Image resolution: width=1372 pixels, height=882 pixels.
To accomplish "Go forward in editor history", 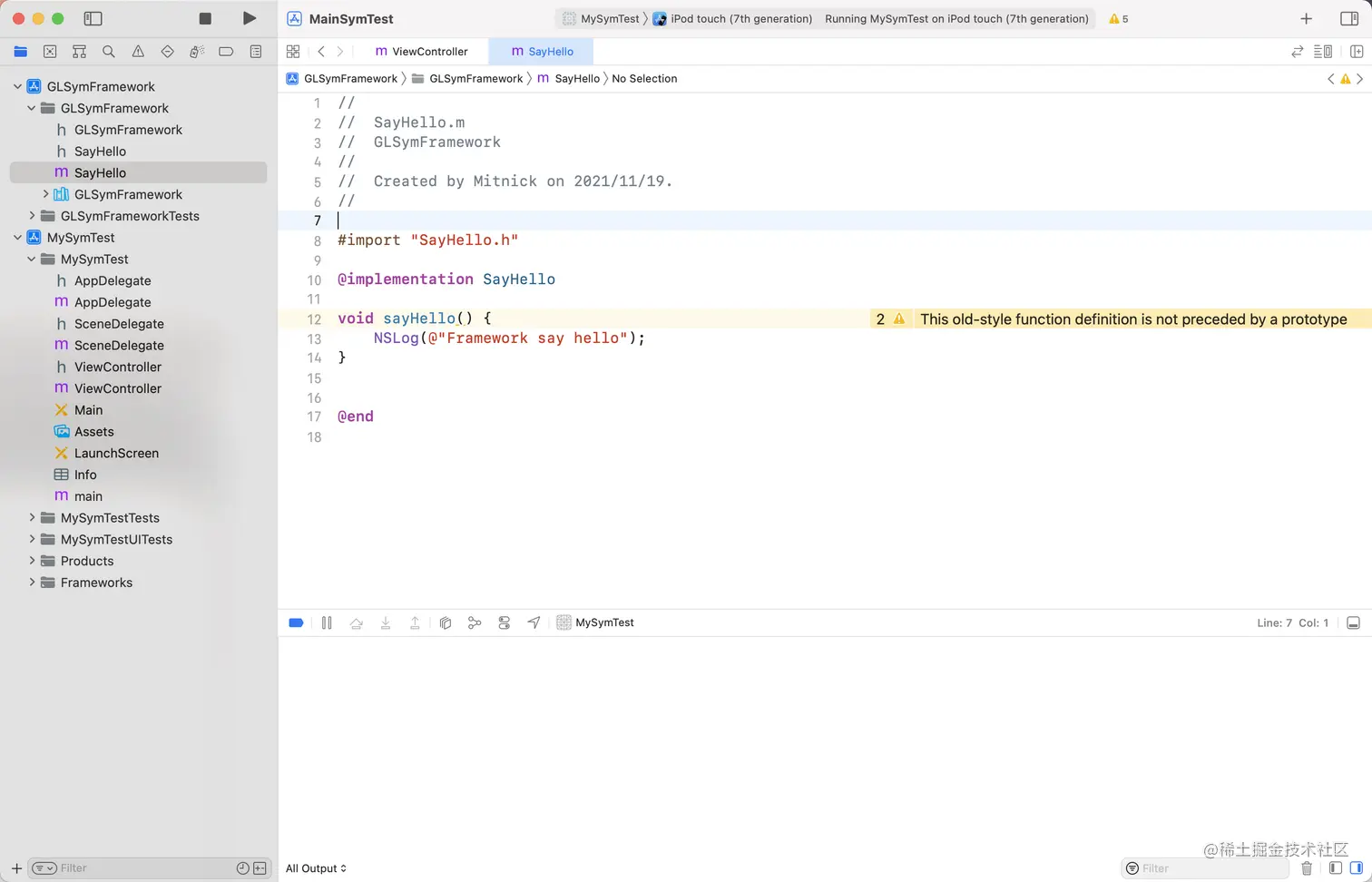I will point(340,52).
